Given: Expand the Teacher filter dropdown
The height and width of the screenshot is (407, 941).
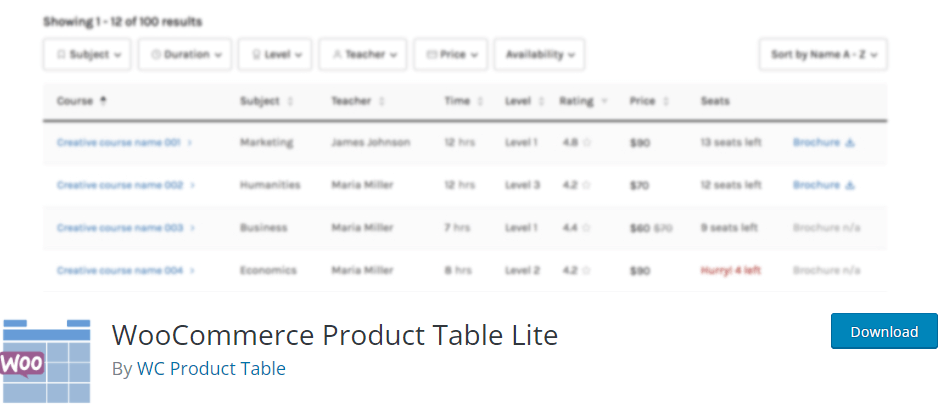Looking at the screenshot, I should point(363,55).
